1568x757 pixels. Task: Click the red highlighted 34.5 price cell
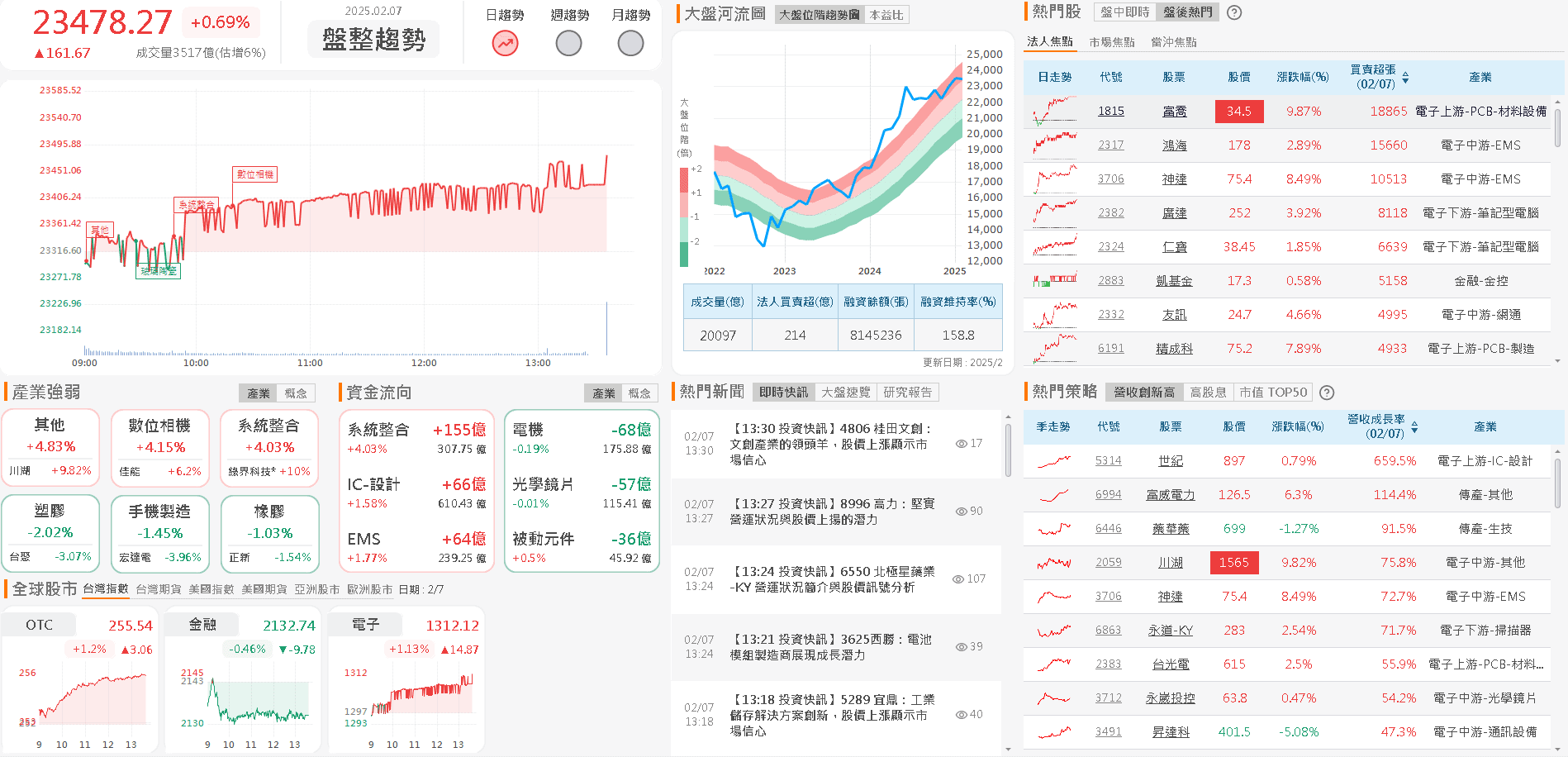(x=1238, y=112)
